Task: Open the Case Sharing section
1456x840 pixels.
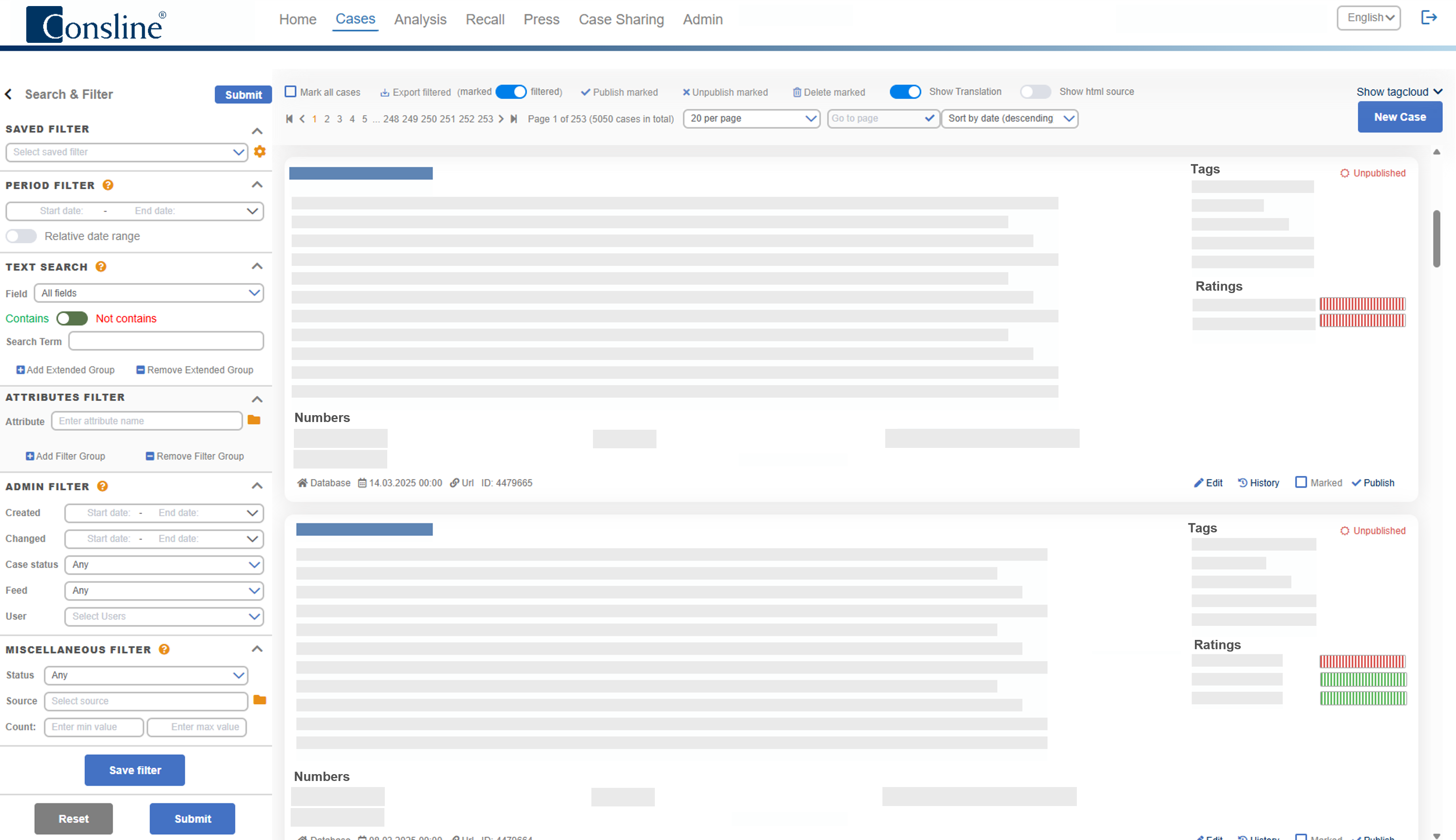Action: (621, 19)
